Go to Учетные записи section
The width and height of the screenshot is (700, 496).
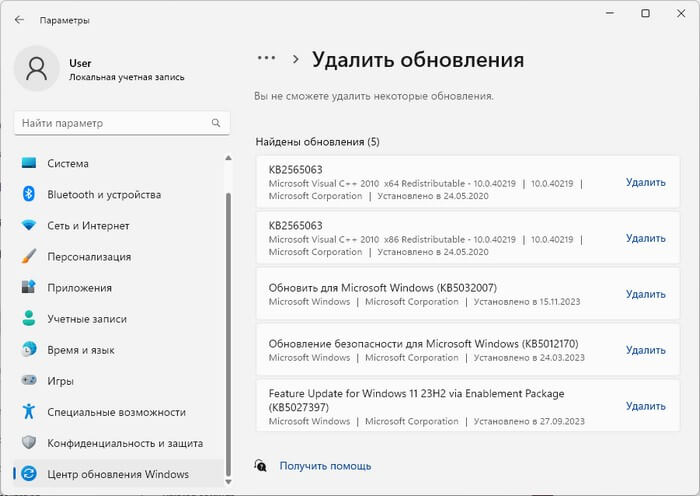tap(87, 318)
